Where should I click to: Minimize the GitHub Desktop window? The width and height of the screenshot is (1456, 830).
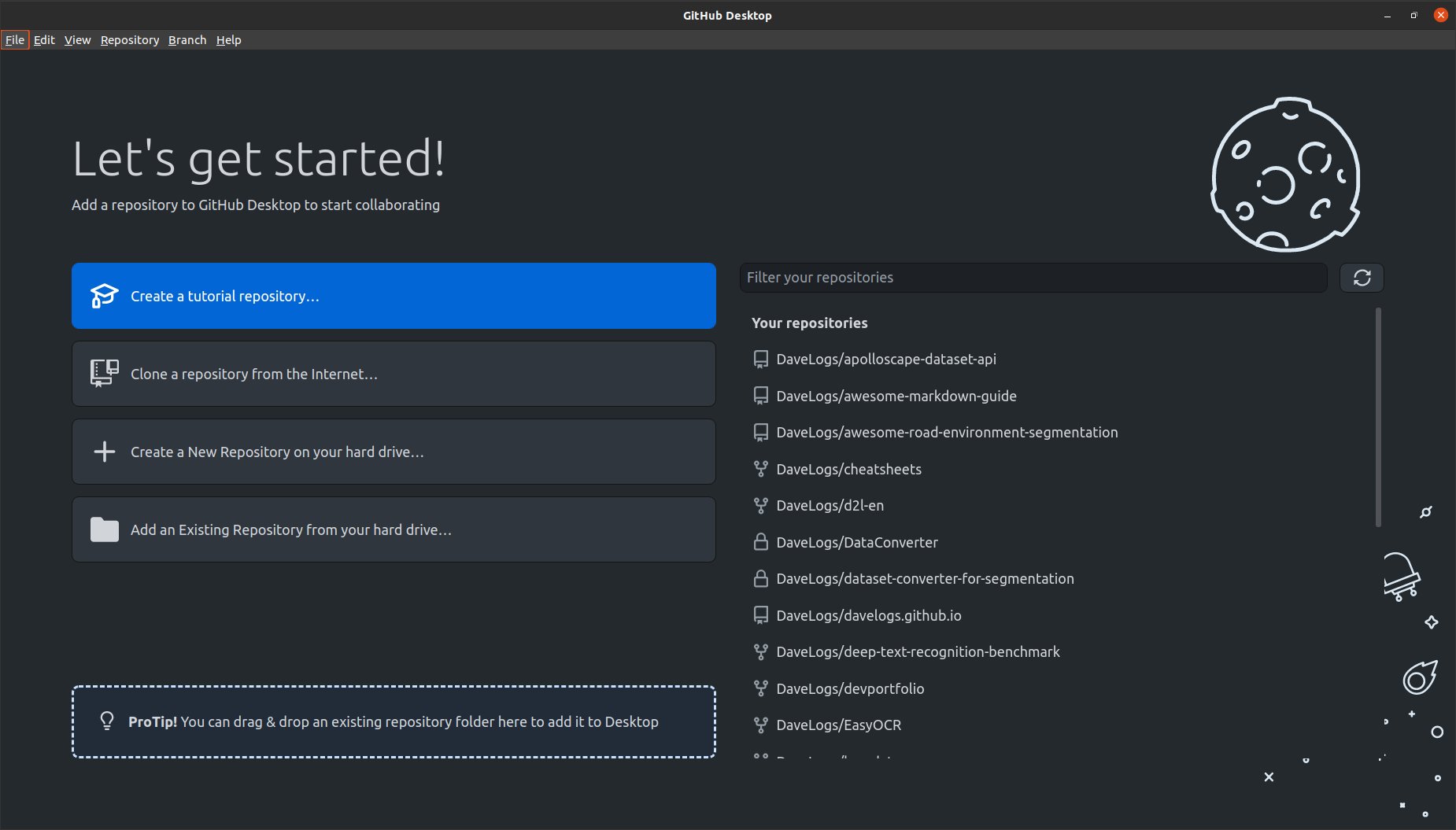coord(1388,16)
